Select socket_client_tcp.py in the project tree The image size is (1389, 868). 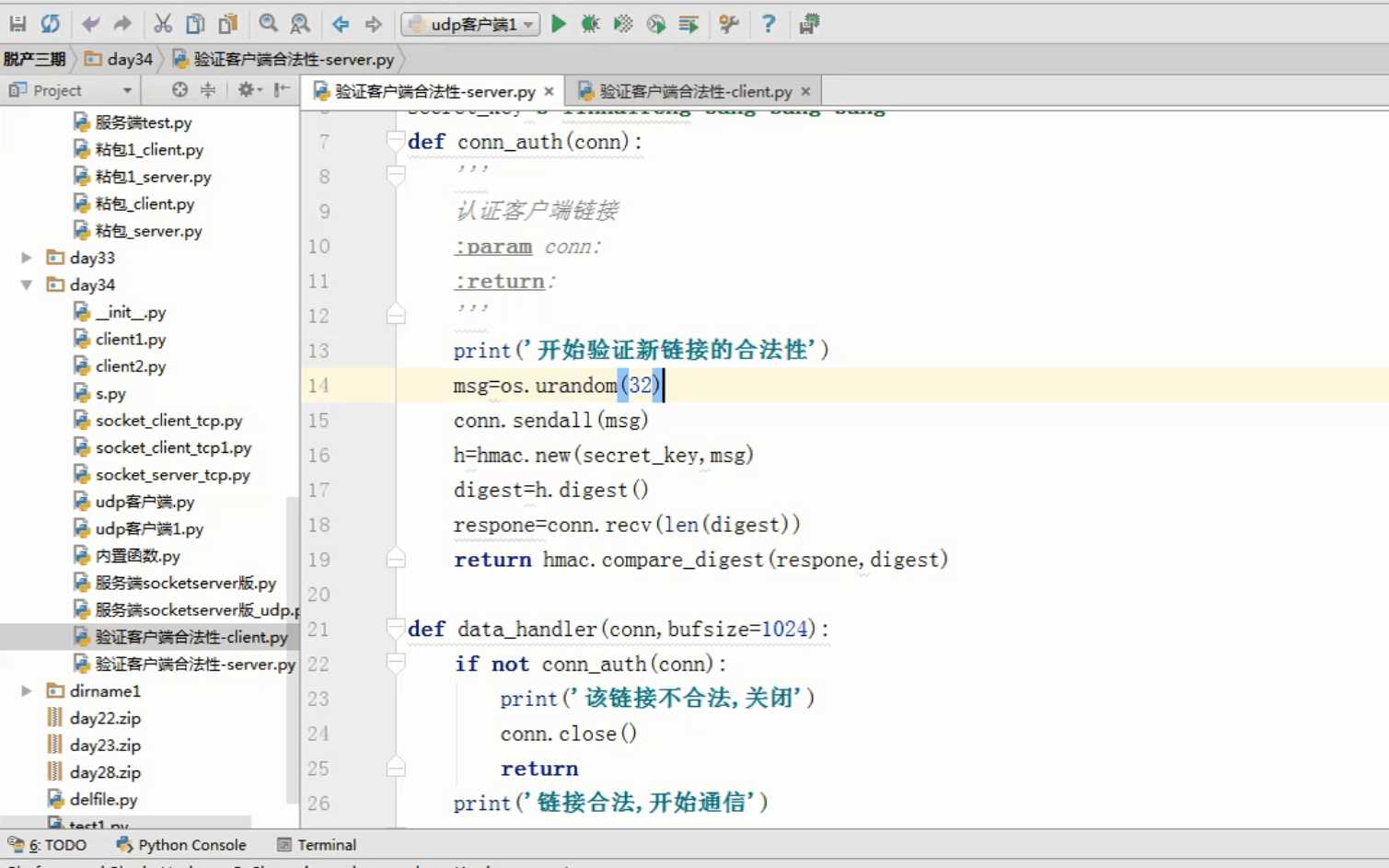click(x=157, y=421)
